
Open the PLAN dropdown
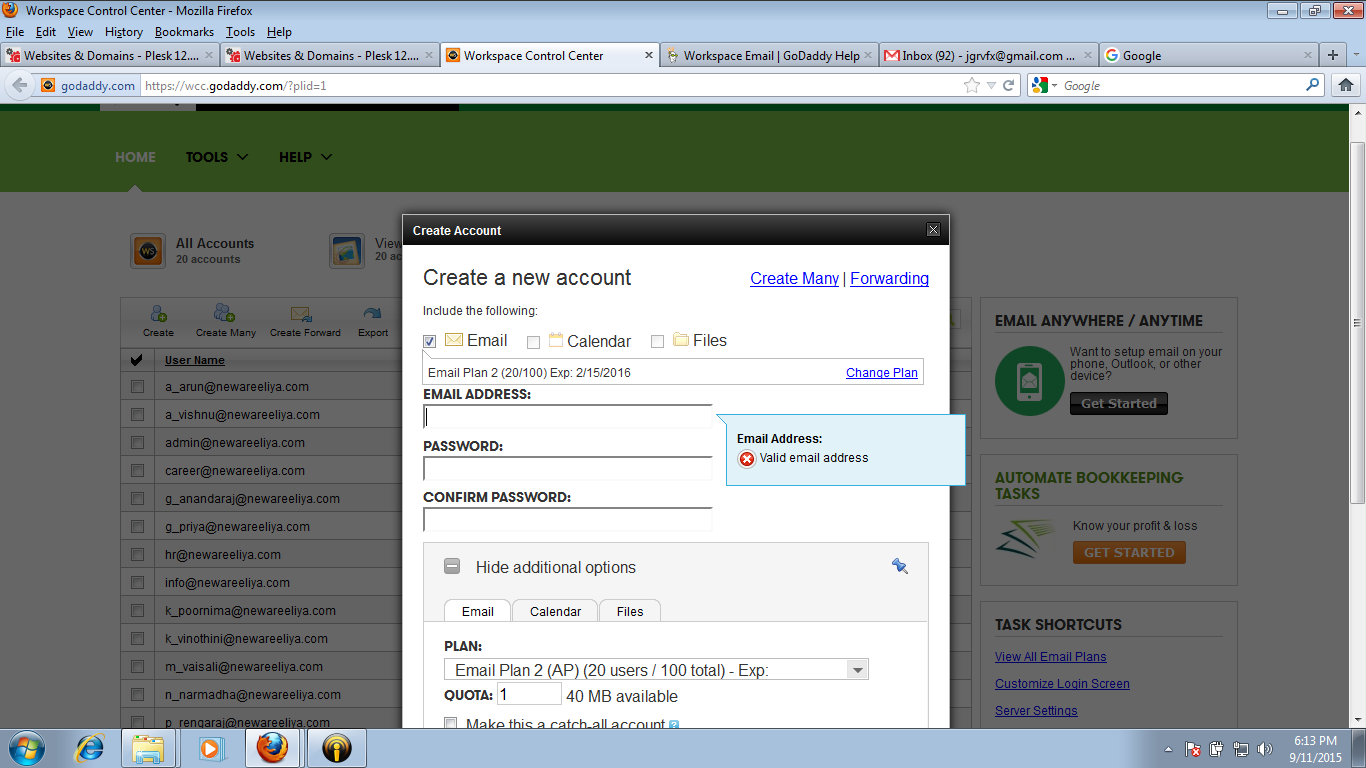[x=656, y=669]
